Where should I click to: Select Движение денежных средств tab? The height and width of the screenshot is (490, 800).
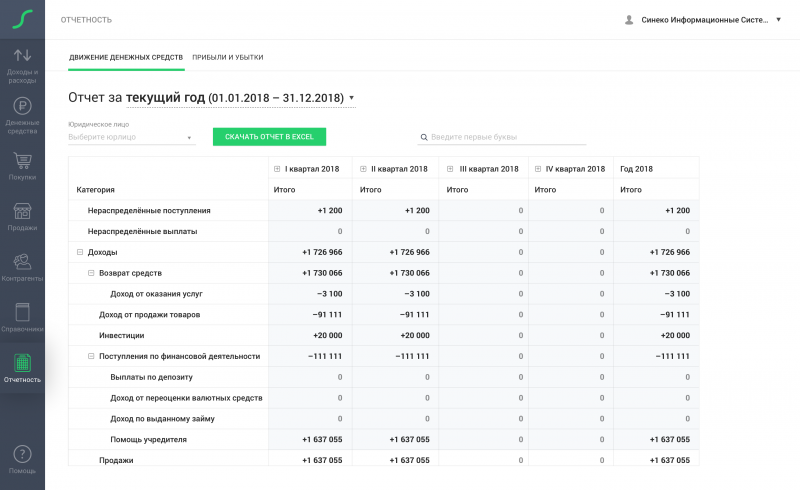coord(126,57)
